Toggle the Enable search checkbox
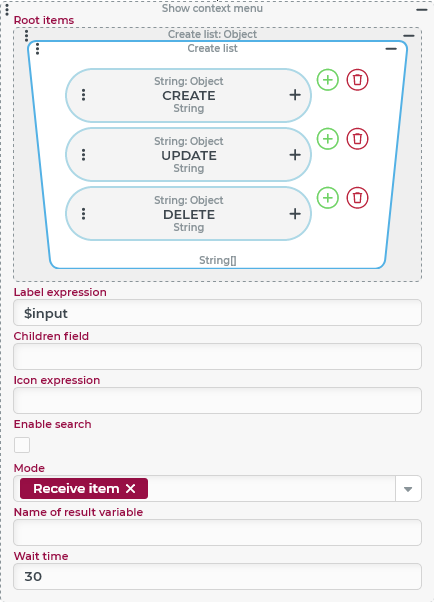 (22, 445)
